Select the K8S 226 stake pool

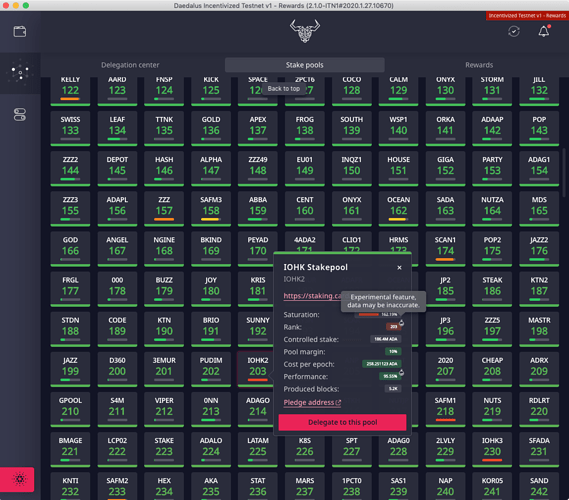pos(304,450)
